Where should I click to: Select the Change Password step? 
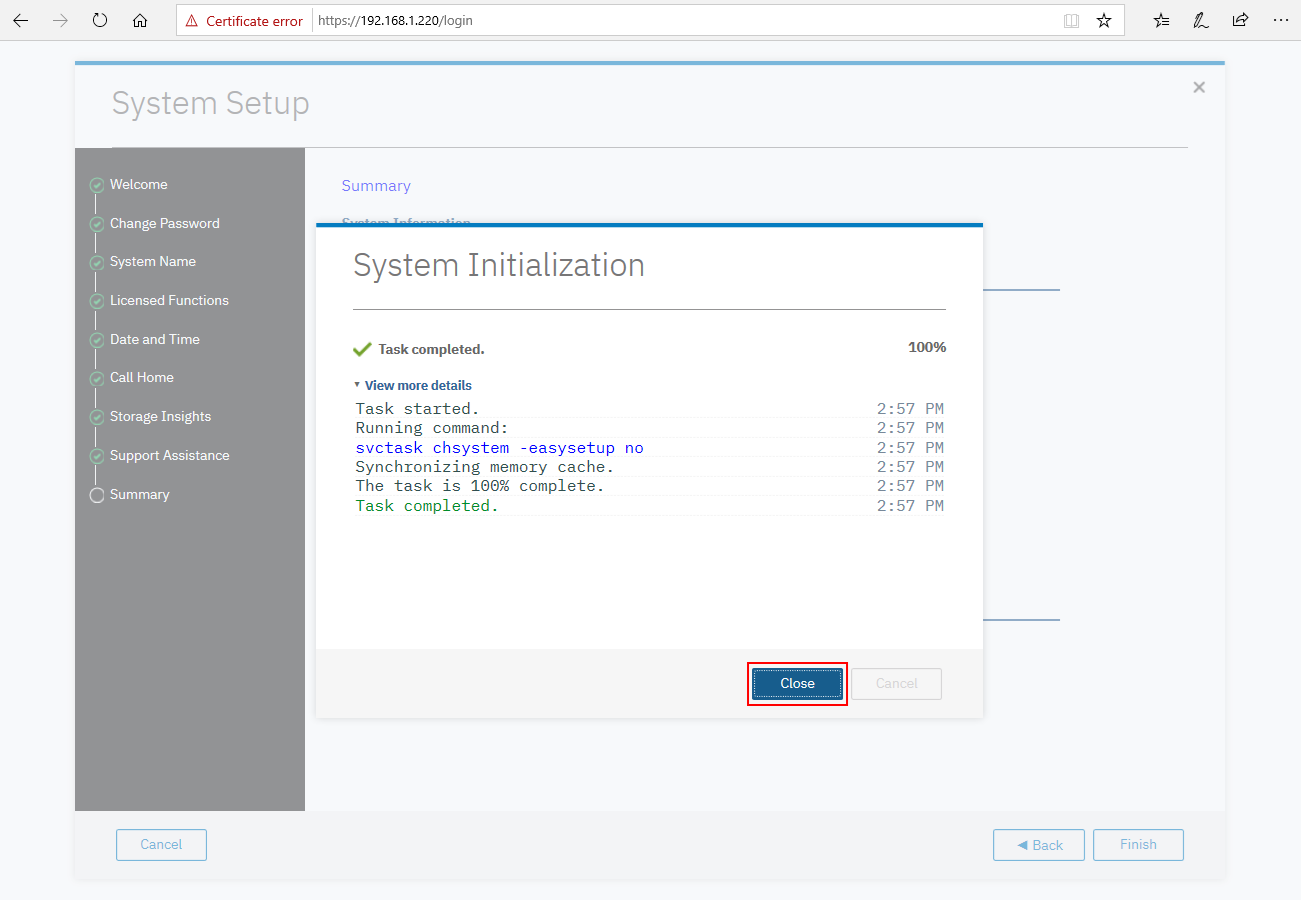point(165,223)
